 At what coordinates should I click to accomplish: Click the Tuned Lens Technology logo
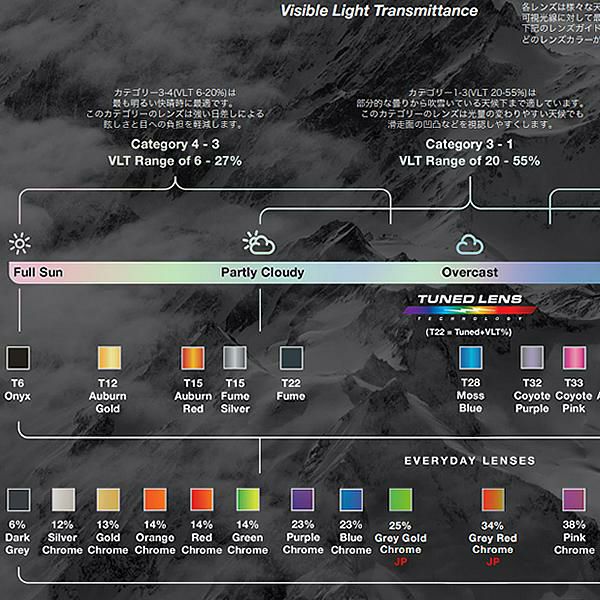[x=470, y=308]
